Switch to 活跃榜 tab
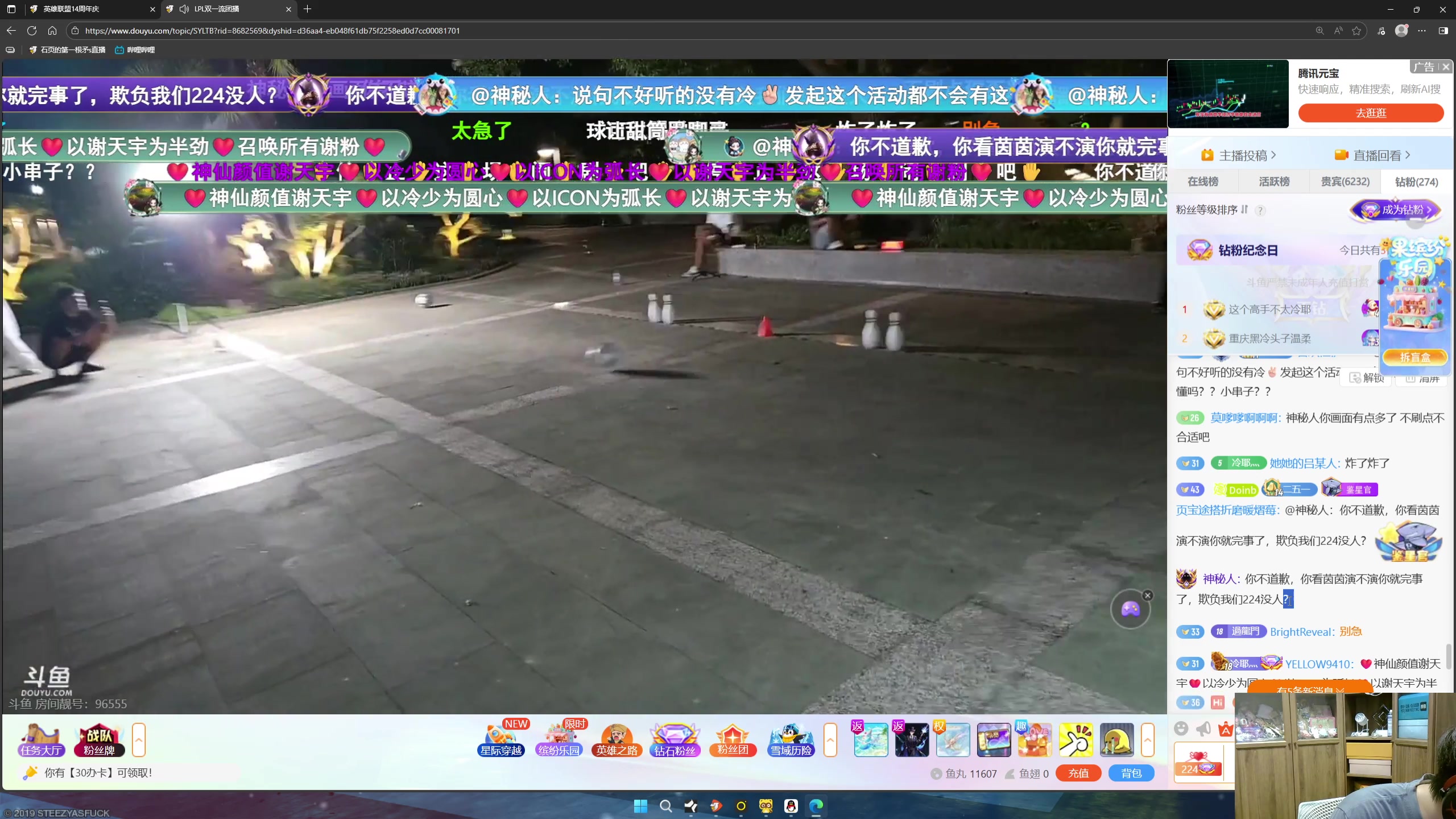The width and height of the screenshot is (1456, 819). pyautogui.click(x=1274, y=181)
